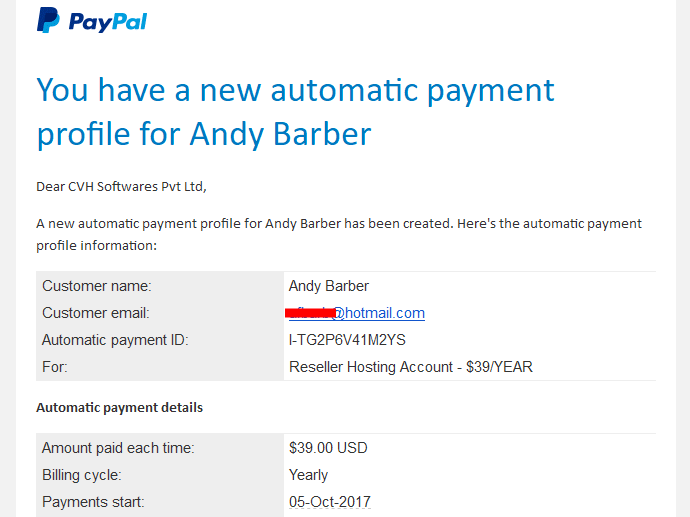The width and height of the screenshot is (690, 517).
Task: Click the Payments start label
Action: click(93, 502)
